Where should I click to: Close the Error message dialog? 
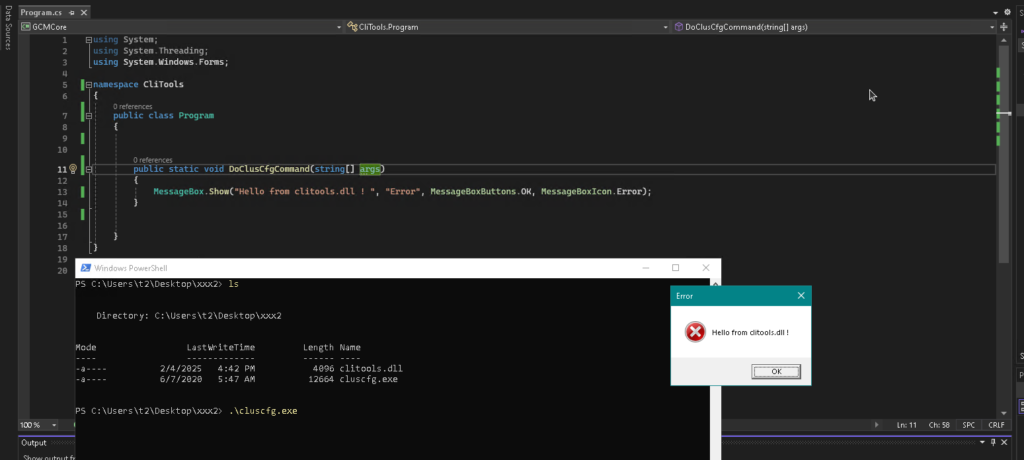tap(800, 296)
